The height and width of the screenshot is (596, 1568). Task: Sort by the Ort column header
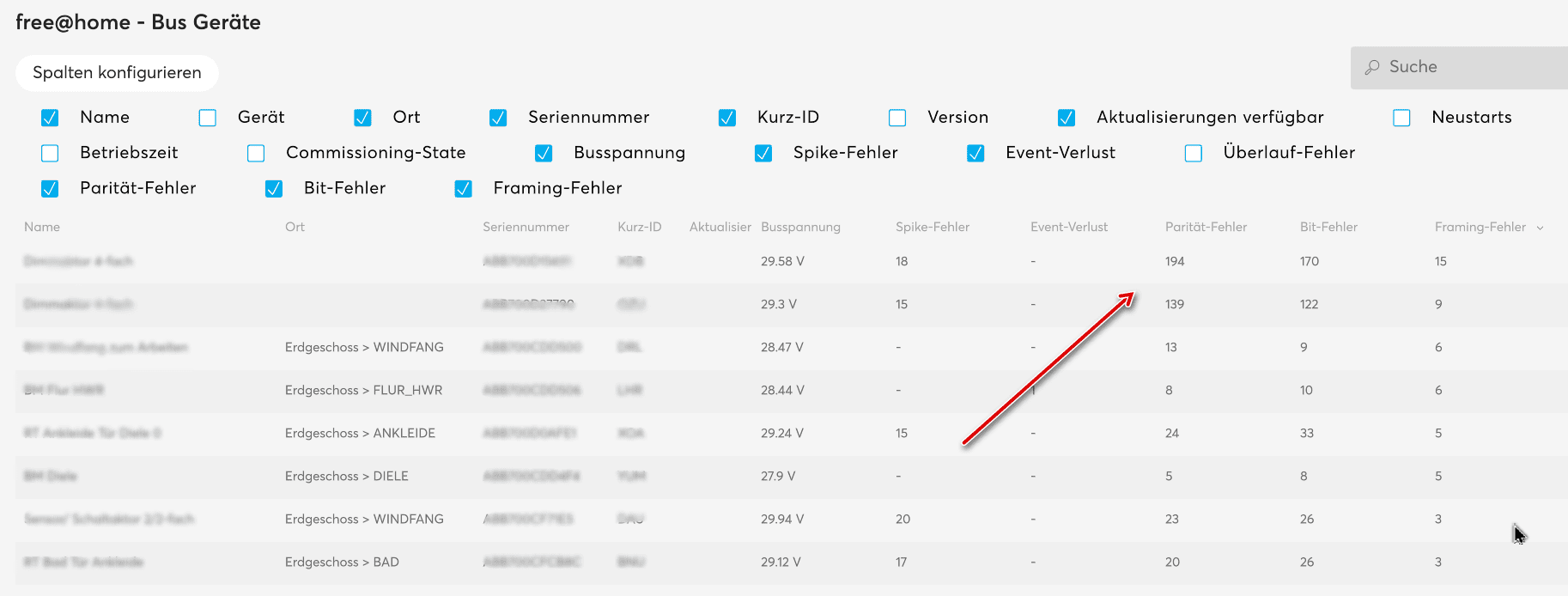coord(295,227)
